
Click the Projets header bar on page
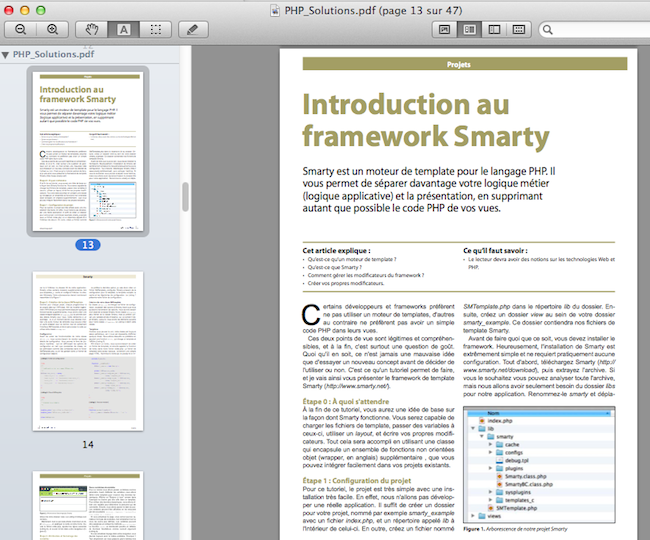(x=465, y=64)
